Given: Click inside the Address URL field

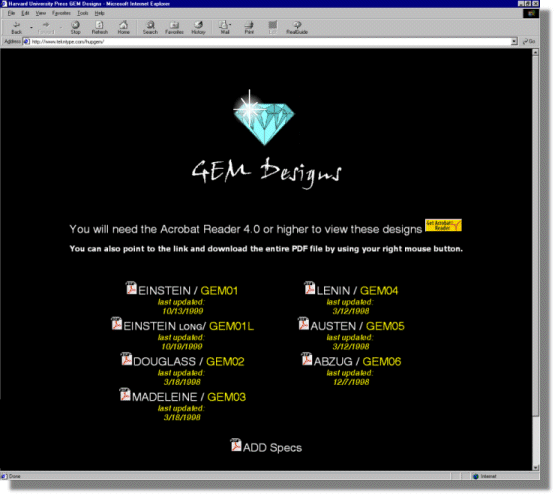Looking at the screenshot, I should 270,41.
